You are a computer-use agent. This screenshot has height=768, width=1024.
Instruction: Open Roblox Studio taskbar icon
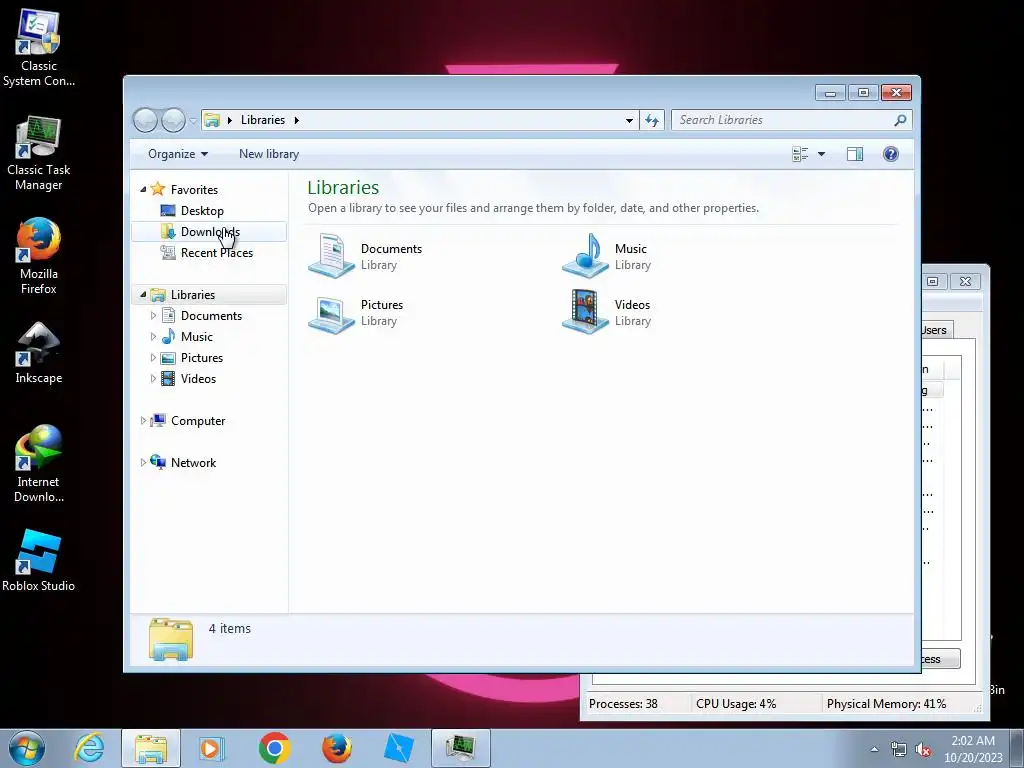pos(398,748)
